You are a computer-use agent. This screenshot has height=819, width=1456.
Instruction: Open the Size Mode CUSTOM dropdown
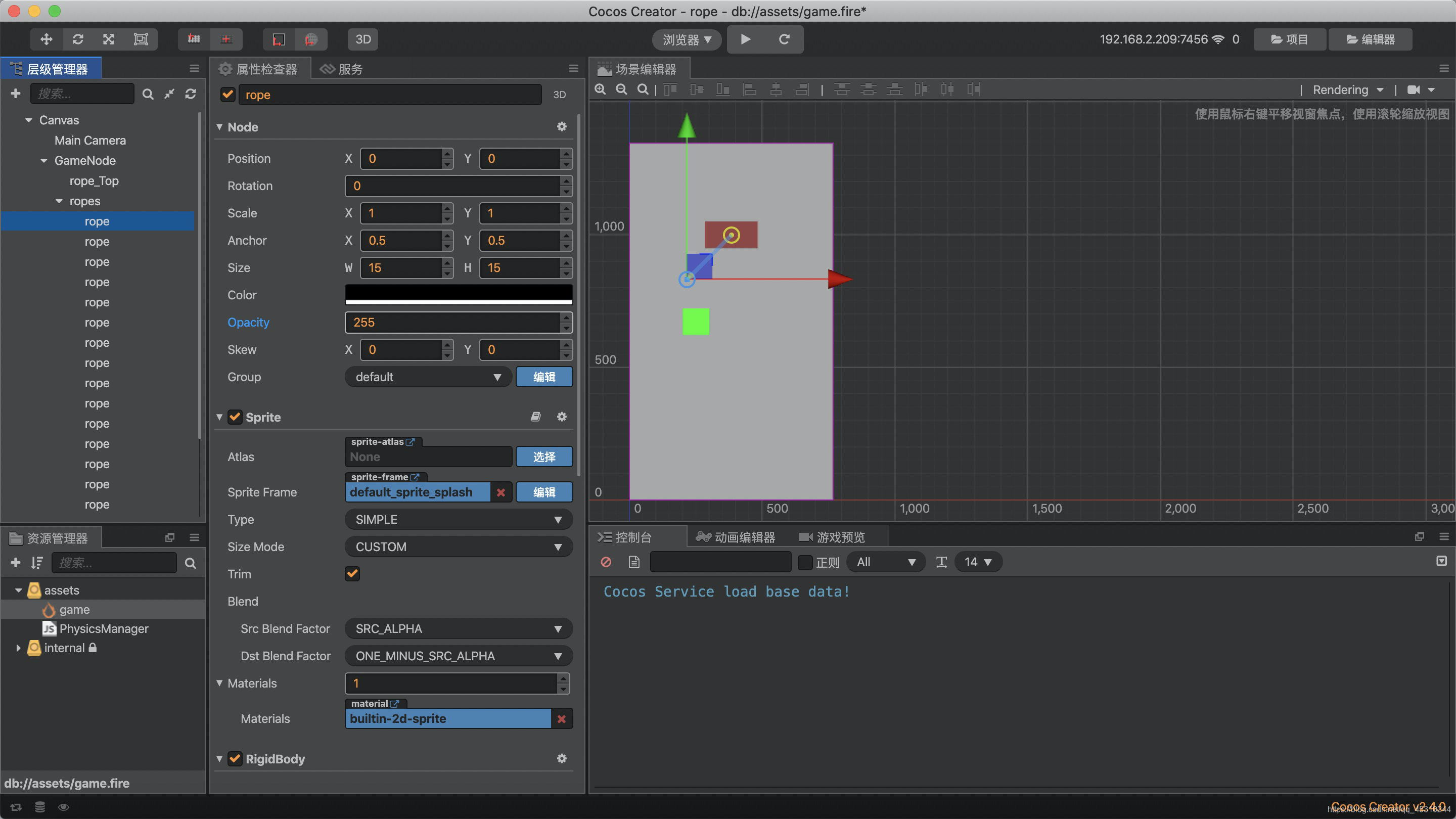[458, 547]
